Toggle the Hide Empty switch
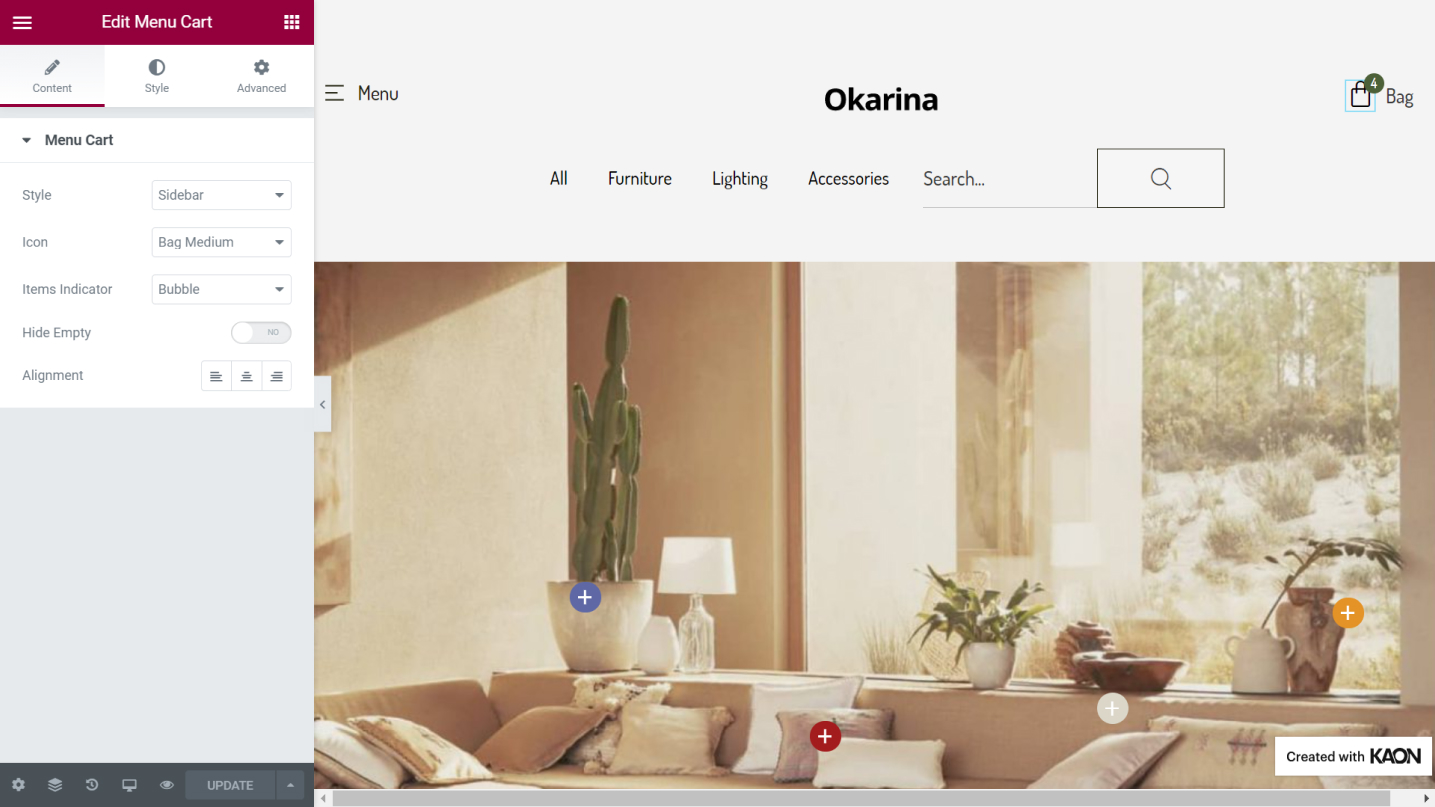Viewport: 1435px width, 807px height. pos(261,332)
